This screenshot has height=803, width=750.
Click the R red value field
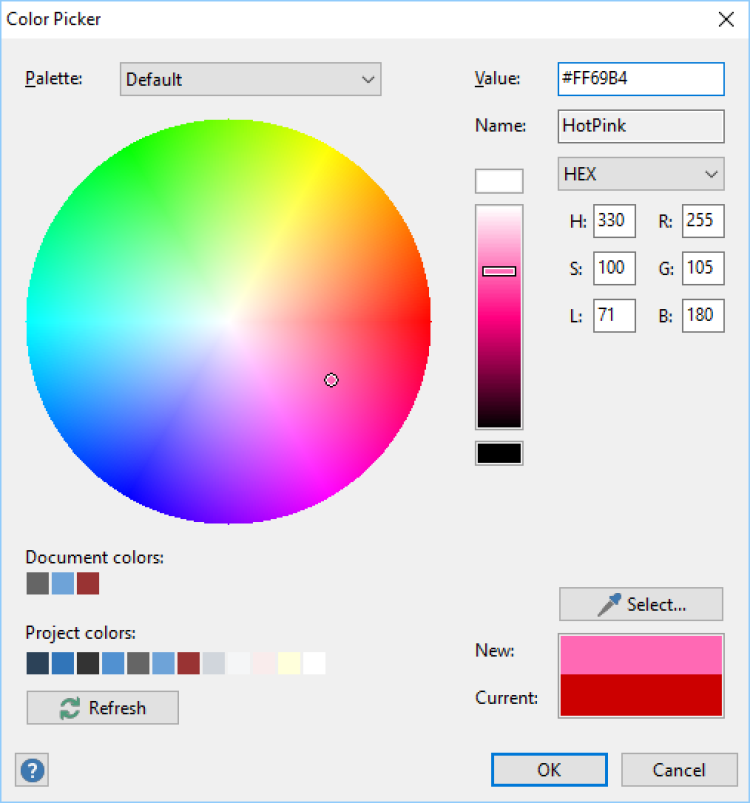click(x=703, y=221)
